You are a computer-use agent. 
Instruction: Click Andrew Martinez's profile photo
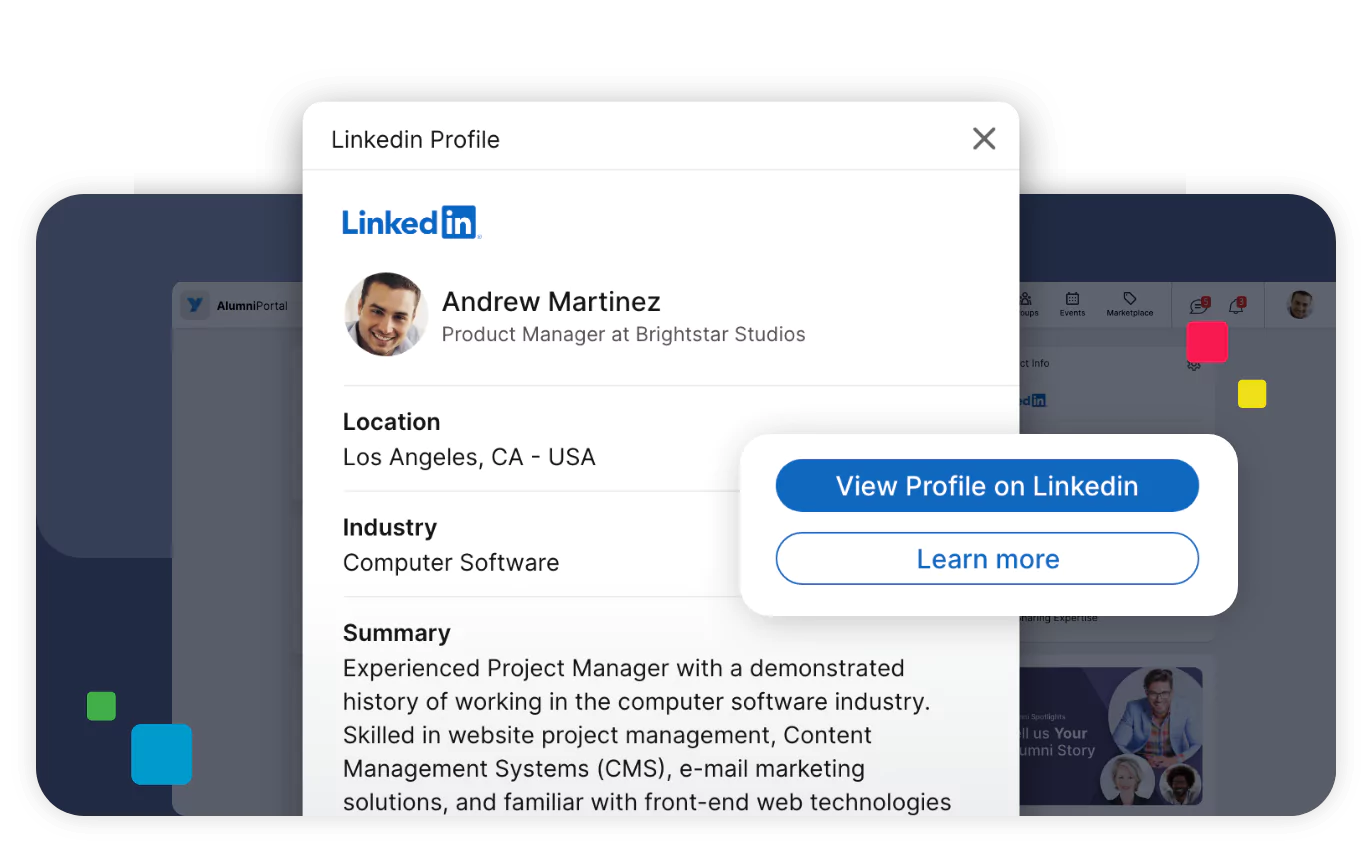point(385,314)
